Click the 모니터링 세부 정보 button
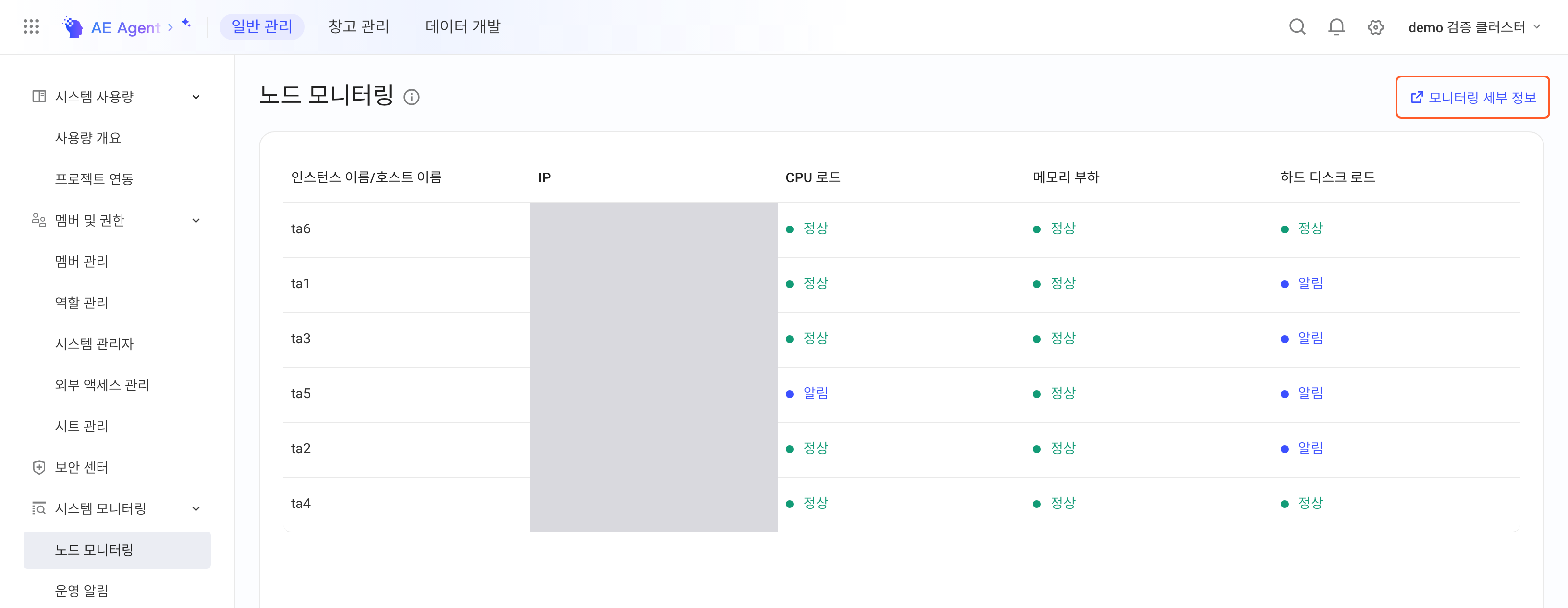 1472,97
